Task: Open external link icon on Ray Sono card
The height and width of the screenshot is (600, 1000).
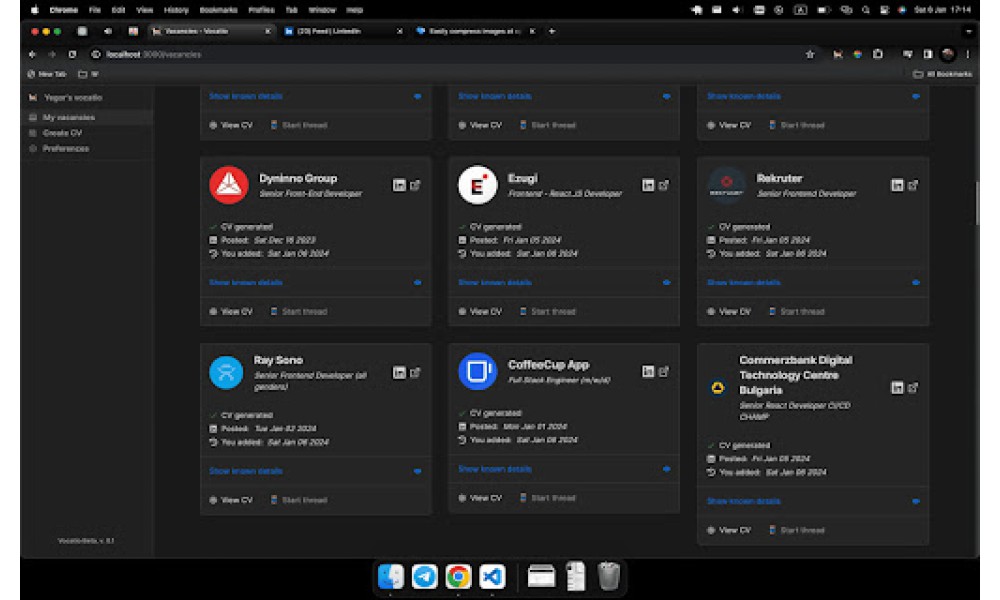Action: [x=415, y=373]
